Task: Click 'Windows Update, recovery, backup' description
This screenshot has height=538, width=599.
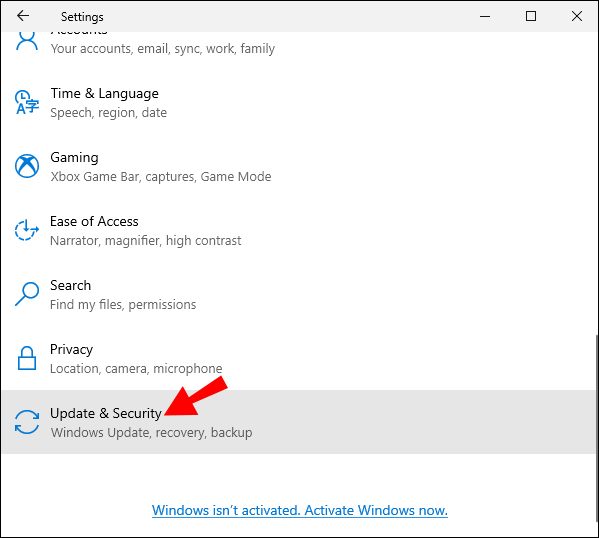Action: click(x=151, y=433)
